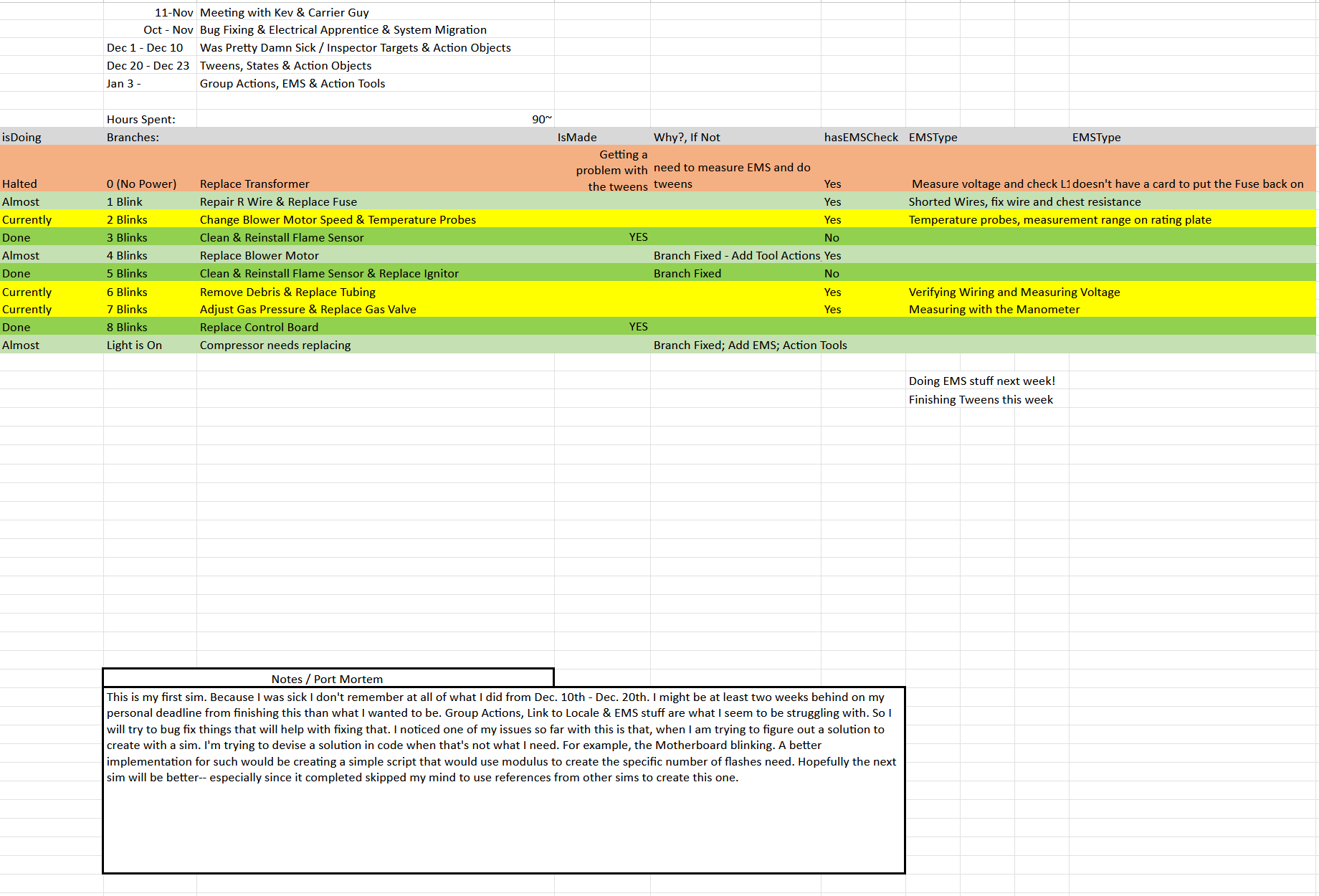The image size is (1319, 896).
Task: Click the 'Light is On' branch cell
Action: pyautogui.click(x=150, y=345)
